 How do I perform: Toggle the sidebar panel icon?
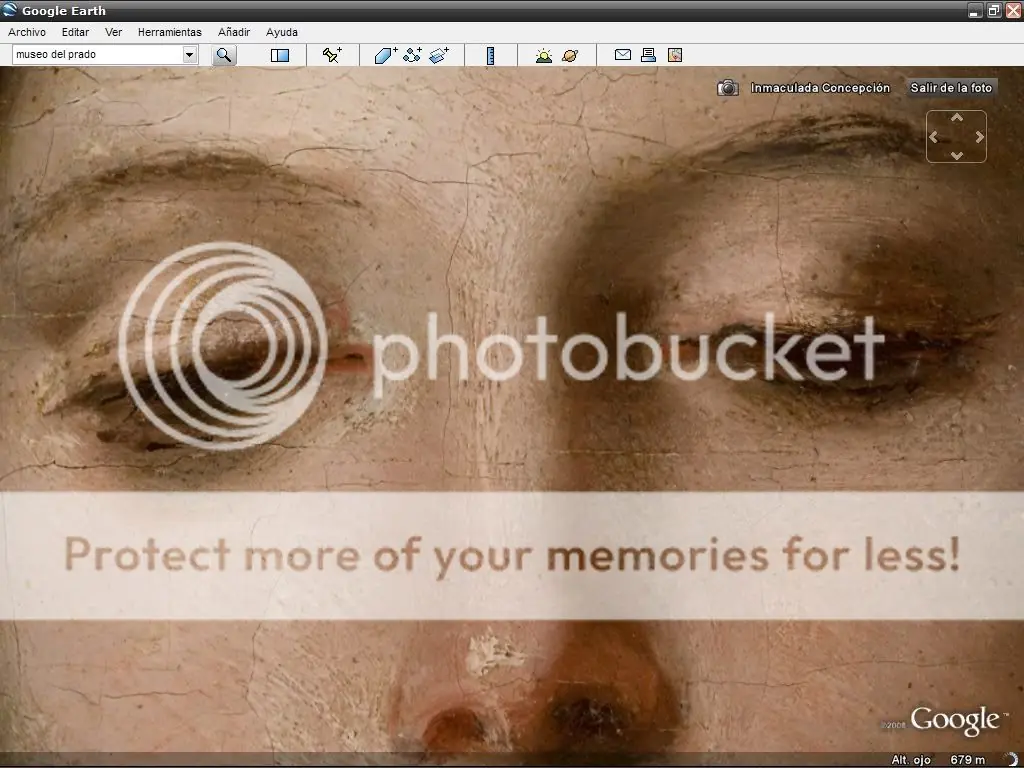click(x=280, y=55)
